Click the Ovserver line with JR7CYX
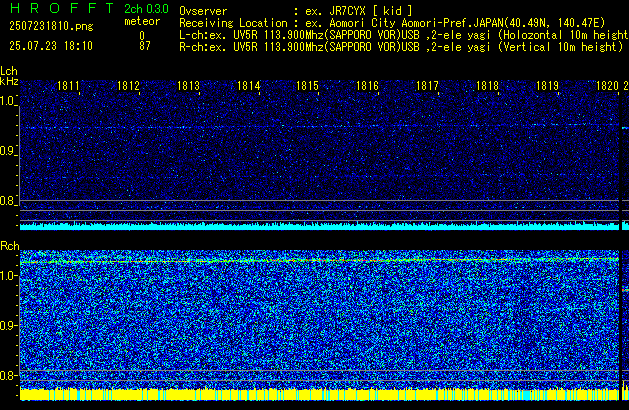This screenshot has width=629, height=410. coord(296,11)
